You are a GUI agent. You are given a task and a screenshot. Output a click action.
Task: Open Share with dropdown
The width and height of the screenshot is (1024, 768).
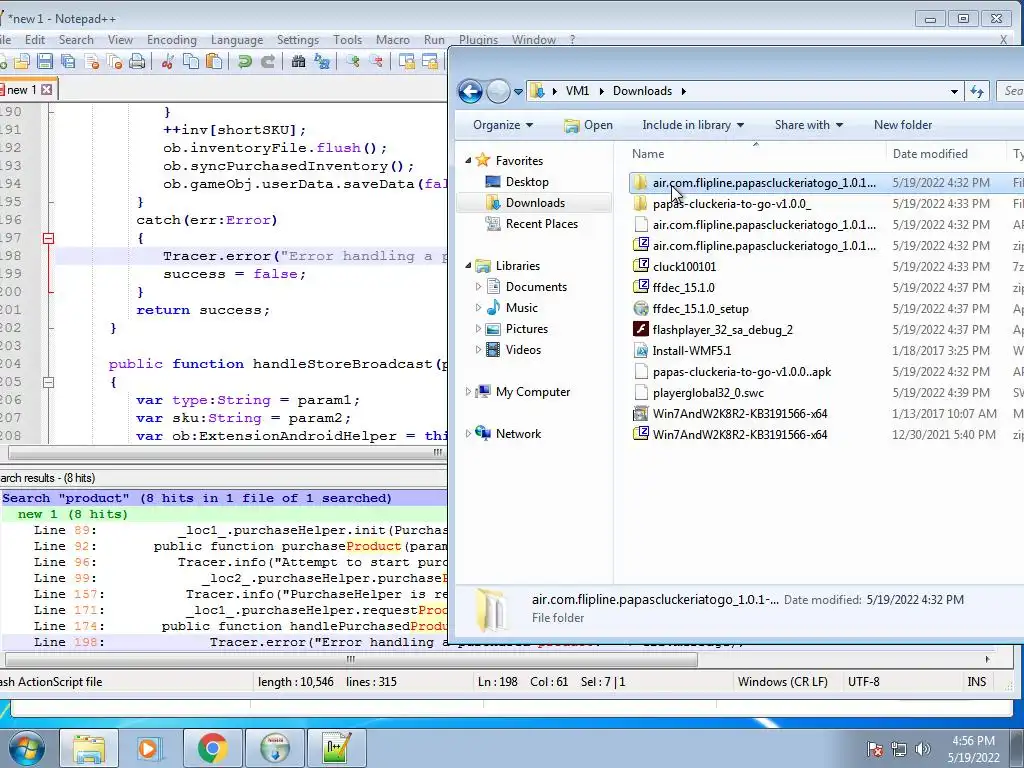click(x=808, y=125)
